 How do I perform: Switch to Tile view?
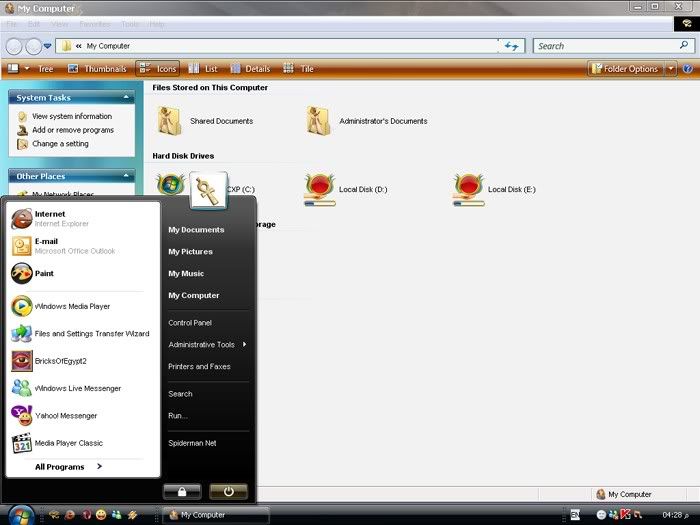[x=298, y=69]
